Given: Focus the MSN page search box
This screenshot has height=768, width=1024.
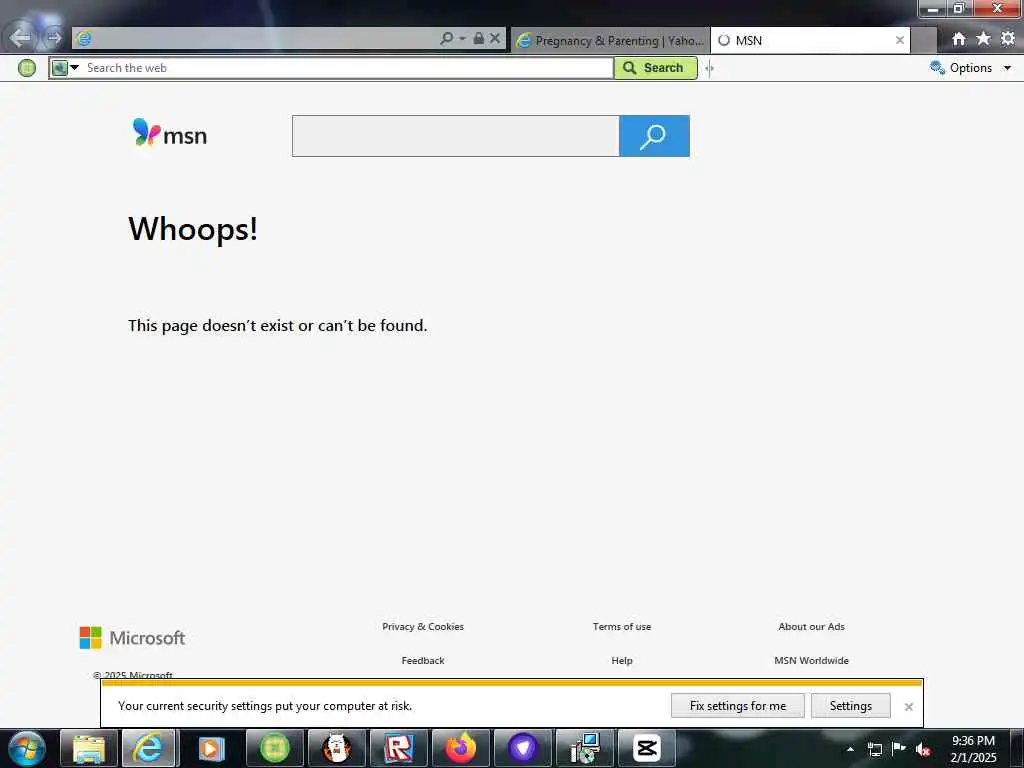Looking at the screenshot, I should click(455, 136).
